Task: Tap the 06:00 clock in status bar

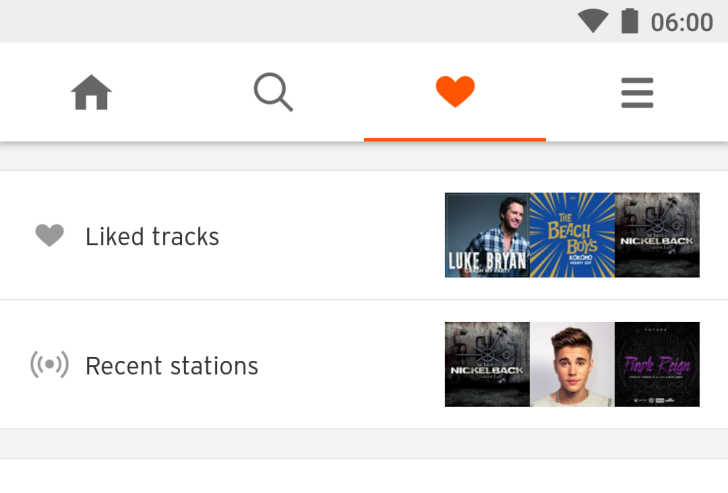Action: tap(682, 22)
